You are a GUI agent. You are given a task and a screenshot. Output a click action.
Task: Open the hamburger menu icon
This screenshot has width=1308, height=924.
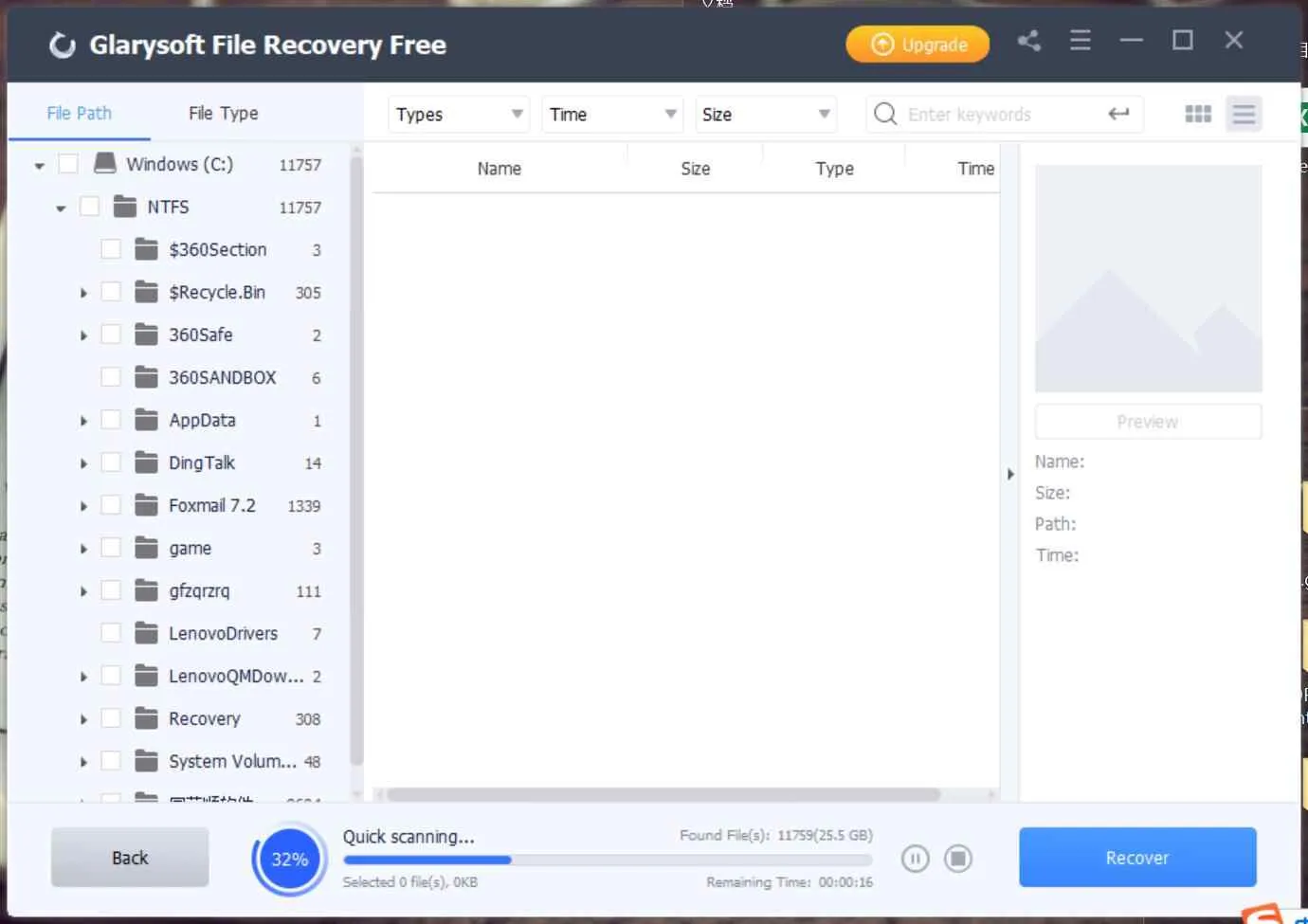click(1080, 41)
